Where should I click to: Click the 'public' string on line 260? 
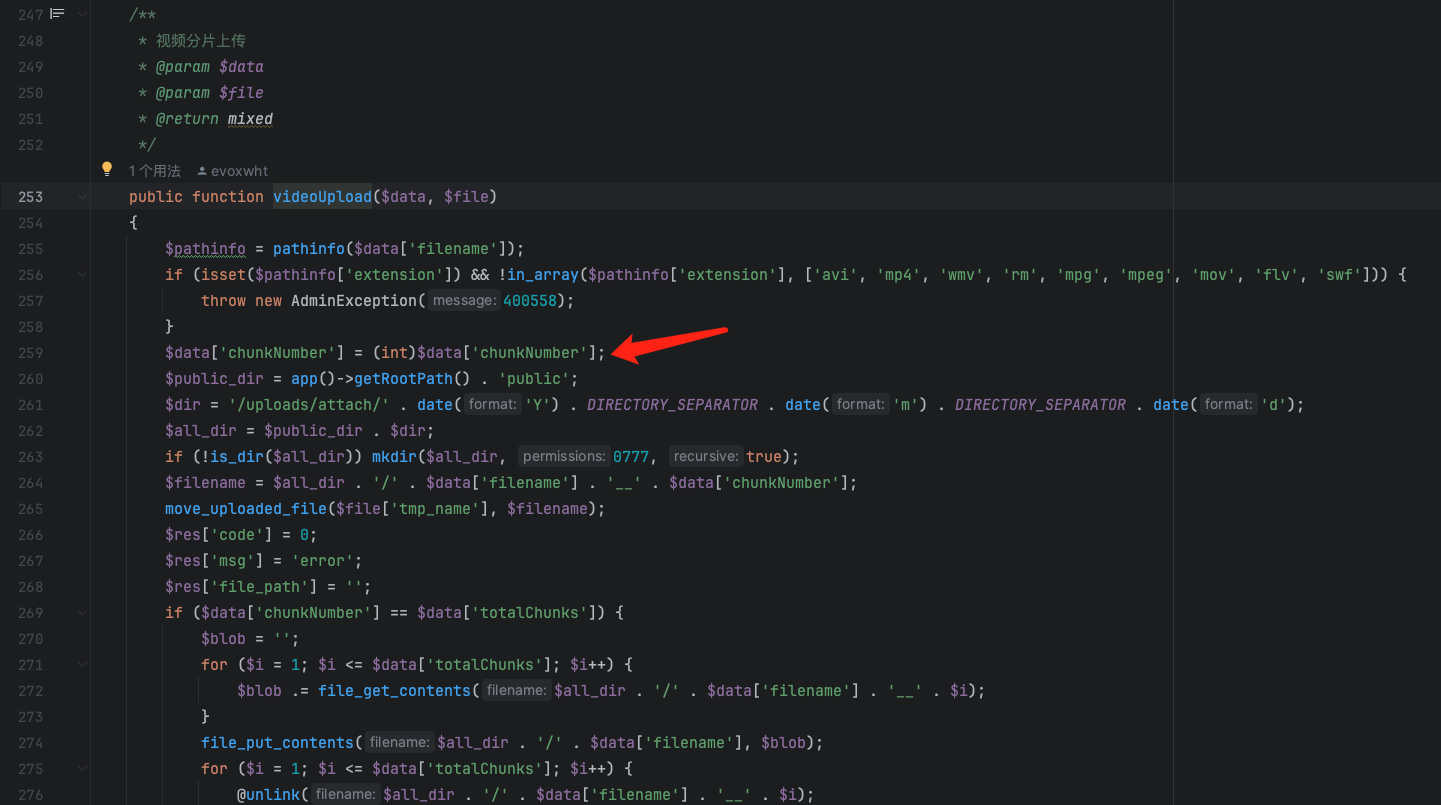[x=534, y=379]
